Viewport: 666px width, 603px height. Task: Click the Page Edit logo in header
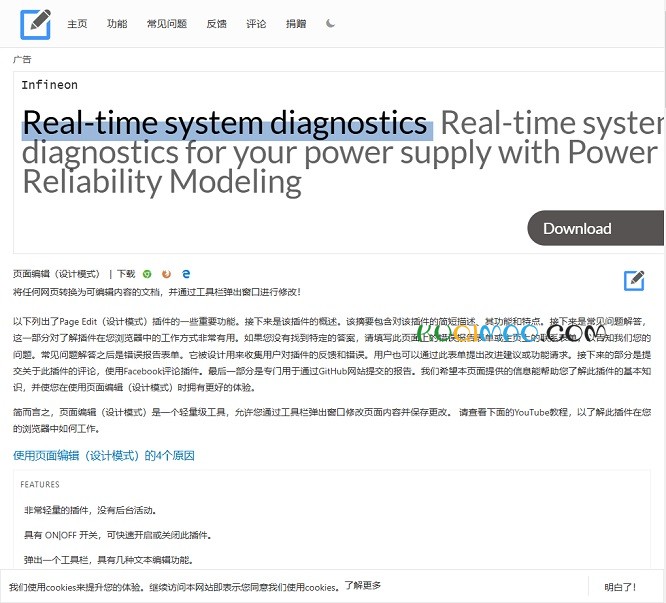coord(35,23)
